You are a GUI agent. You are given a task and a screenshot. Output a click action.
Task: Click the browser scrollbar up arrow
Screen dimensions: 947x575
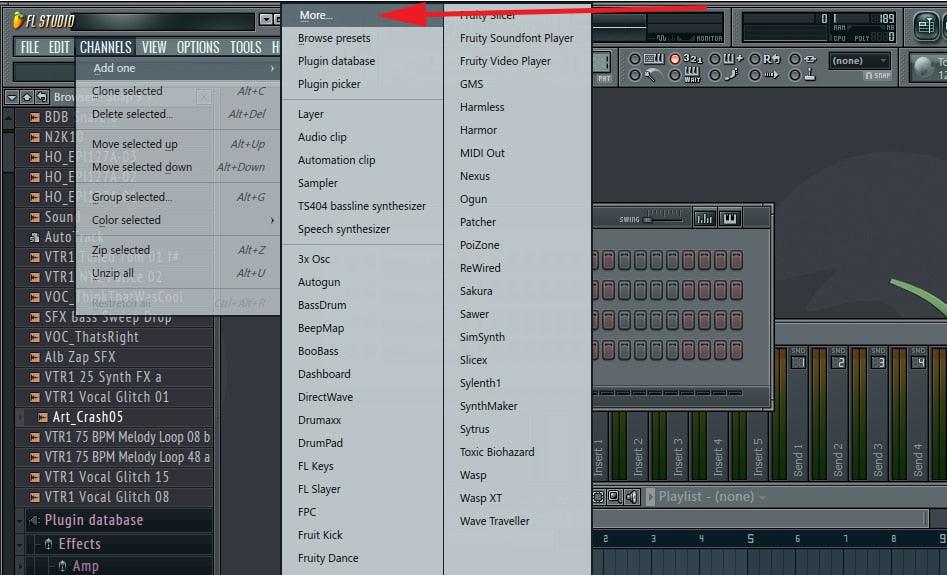click(8, 118)
